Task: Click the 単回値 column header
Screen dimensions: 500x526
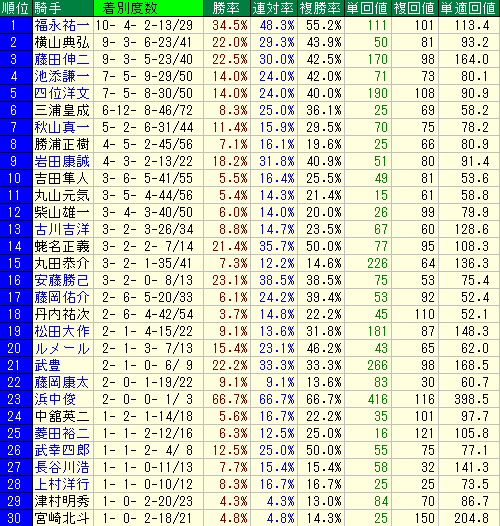Action: [x=368, y=8]
